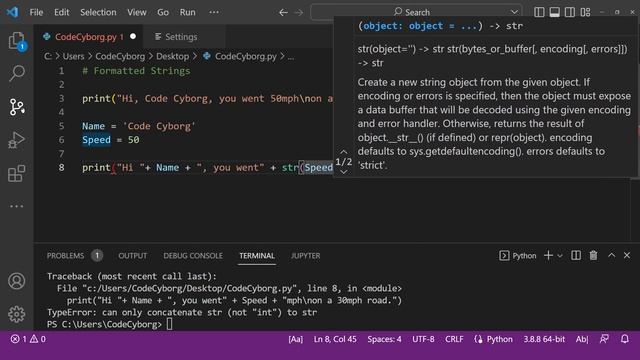Open the Run menu
Image resolution: width=640 pixels, height=360 pixels.
(187, 12)
